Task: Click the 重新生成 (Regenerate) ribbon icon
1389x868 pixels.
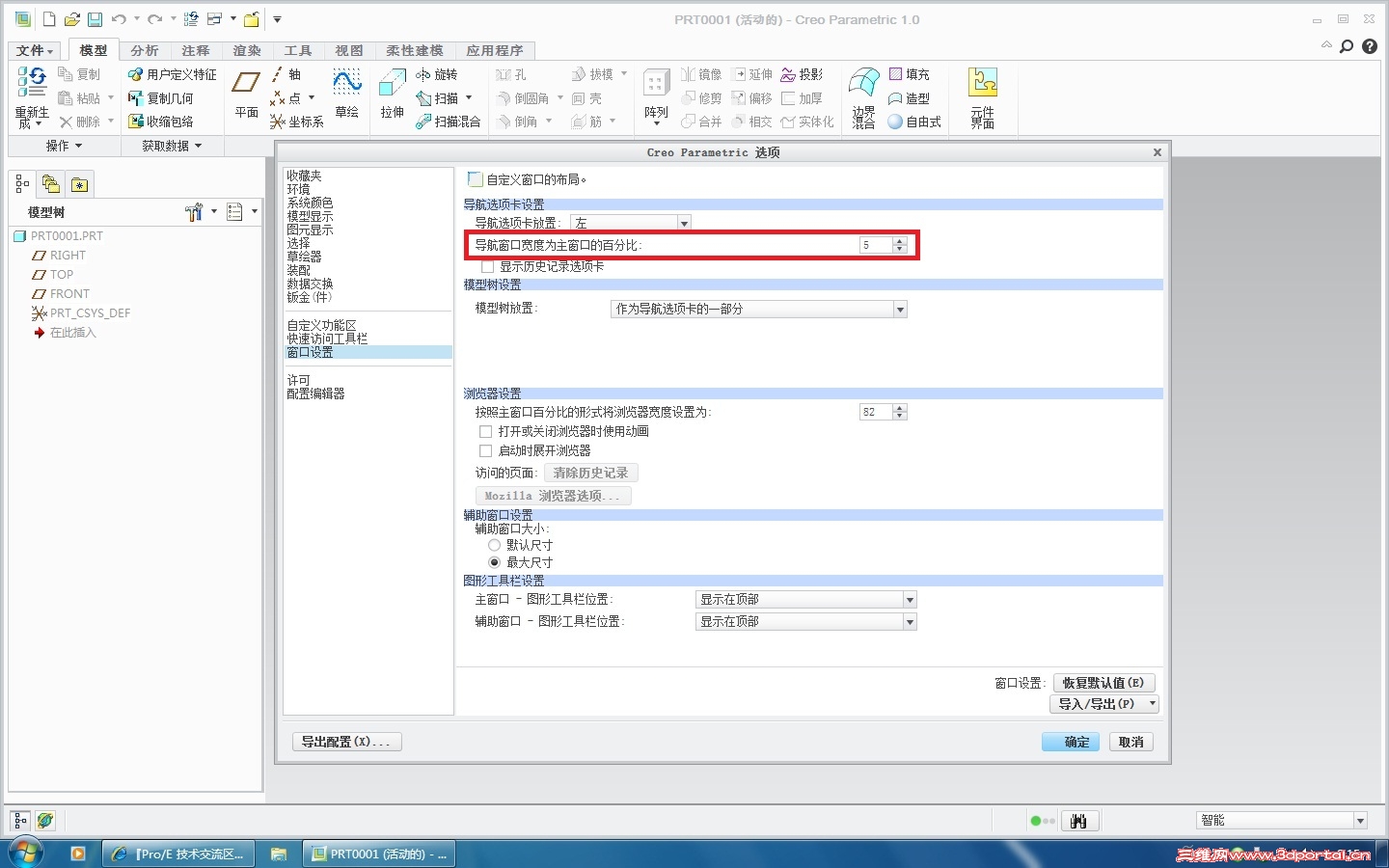Action: [x=31, y=96]
